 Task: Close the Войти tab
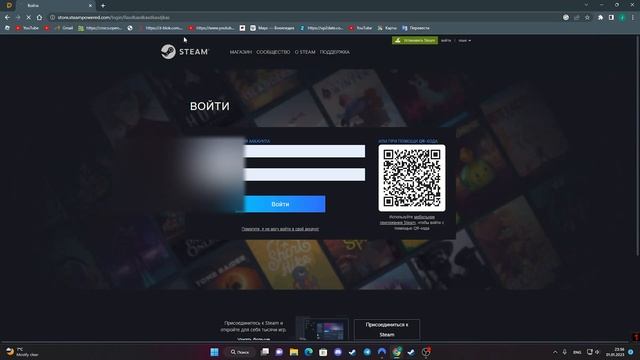[x=90, y=6]
